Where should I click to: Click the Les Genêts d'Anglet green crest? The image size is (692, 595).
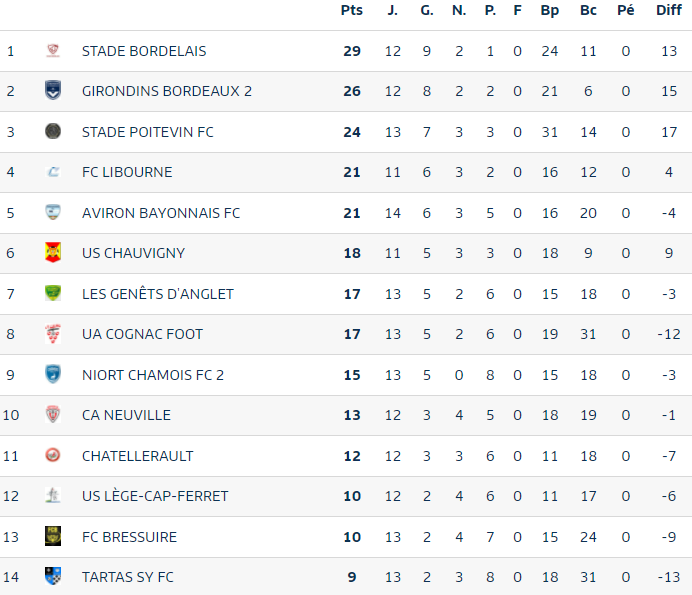click(53, 293)
